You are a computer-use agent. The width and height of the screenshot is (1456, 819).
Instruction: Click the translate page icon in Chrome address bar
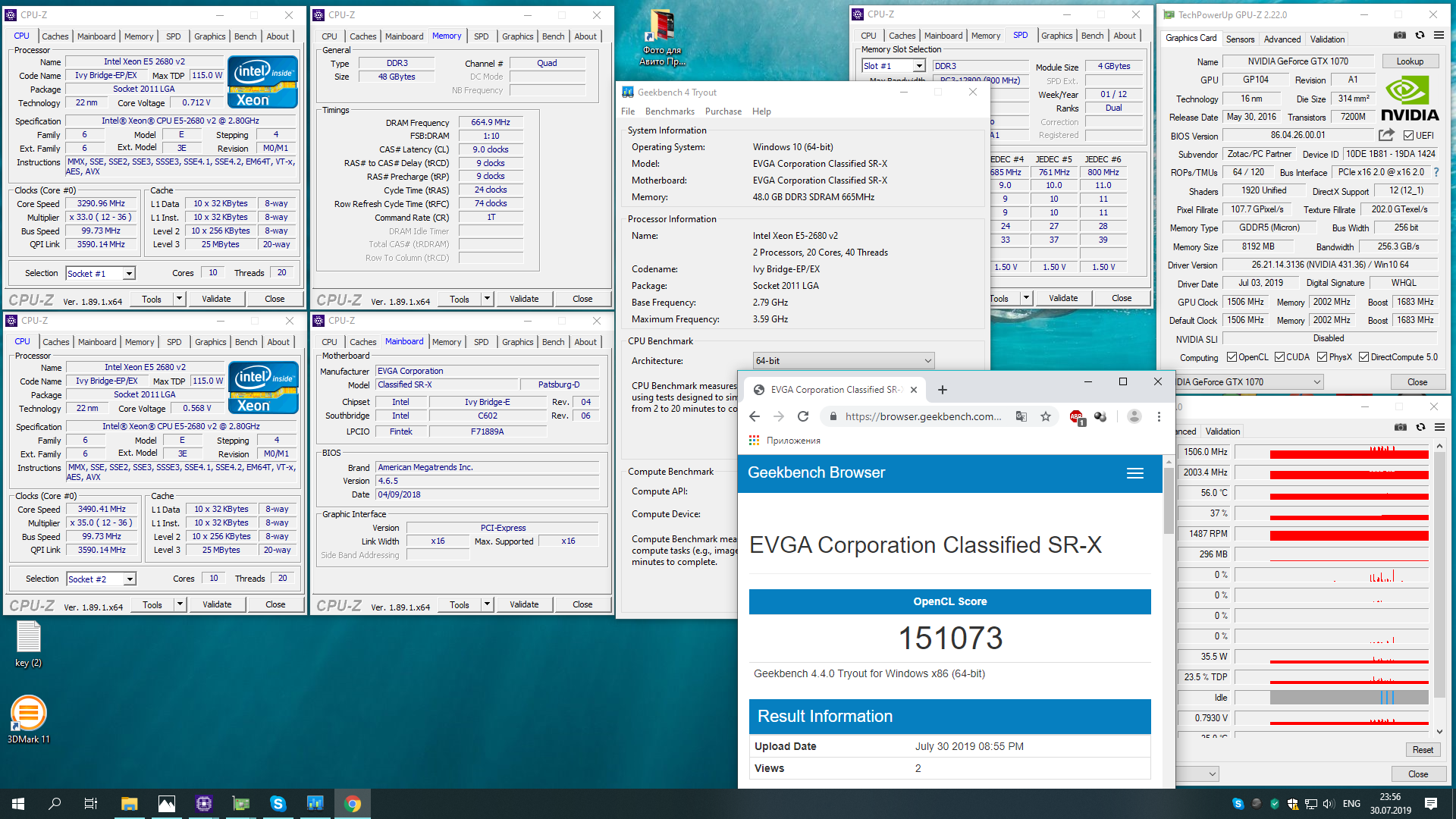[1021, 416]
